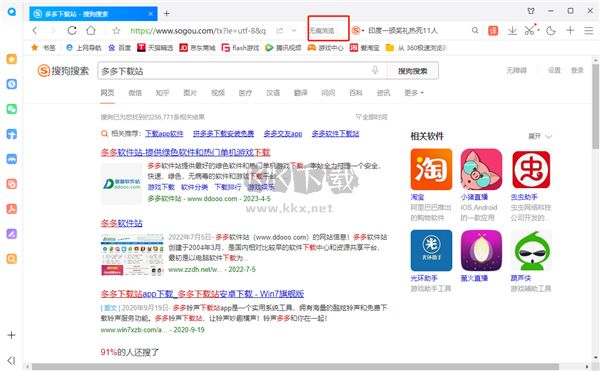Open the 上网导航 bookmark
Screen dimensions: 600x371
(x=83, y=47)
